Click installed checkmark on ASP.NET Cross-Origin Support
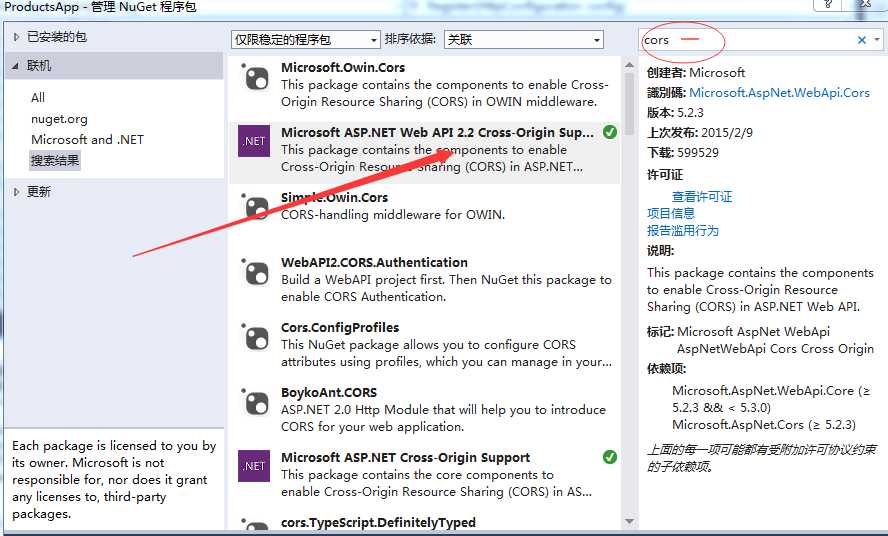The height and width of the screenshot is (536, 888). (x=610, y=457)
